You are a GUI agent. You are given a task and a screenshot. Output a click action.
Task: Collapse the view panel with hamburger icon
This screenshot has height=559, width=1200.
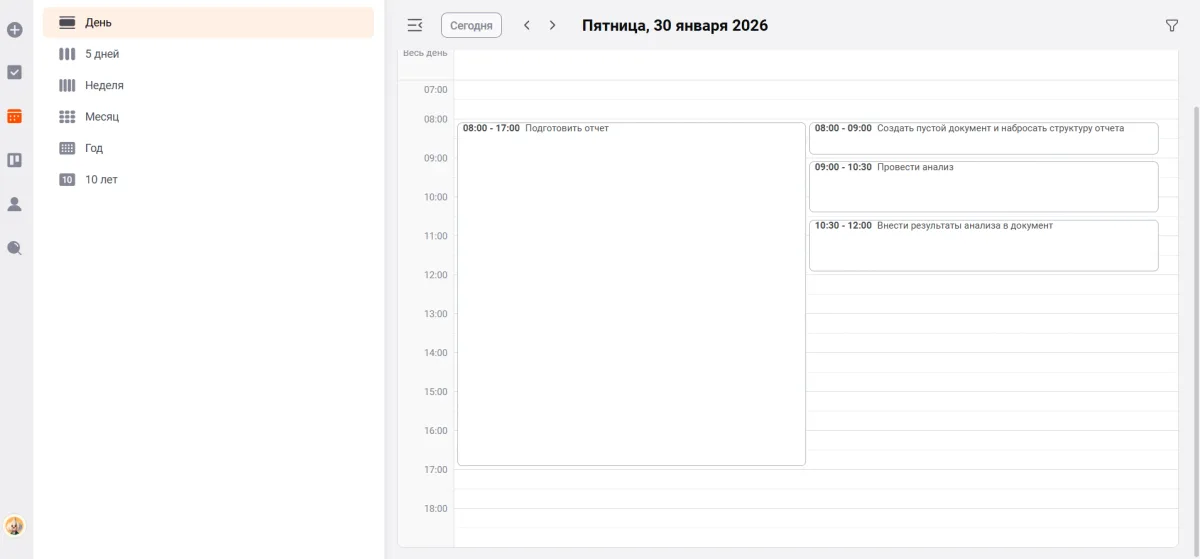tap(415, 25)
